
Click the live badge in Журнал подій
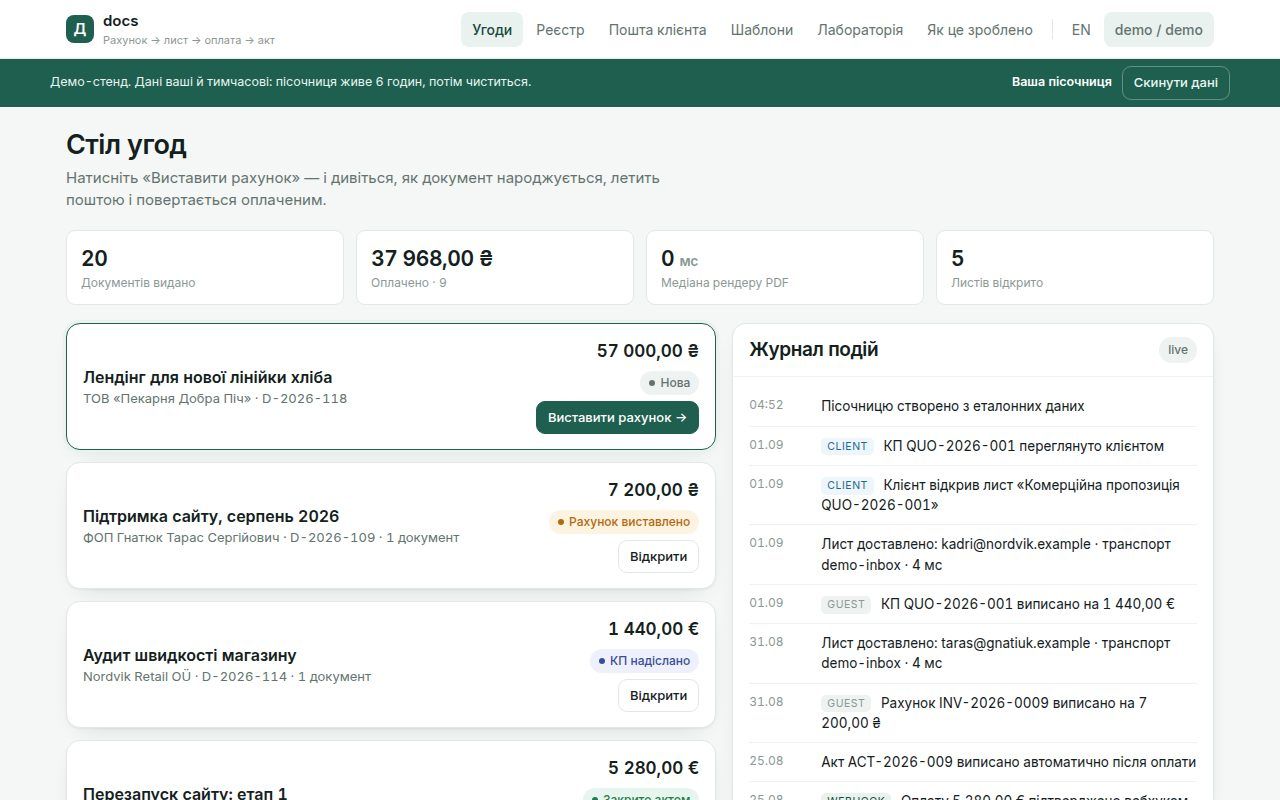1178,350
